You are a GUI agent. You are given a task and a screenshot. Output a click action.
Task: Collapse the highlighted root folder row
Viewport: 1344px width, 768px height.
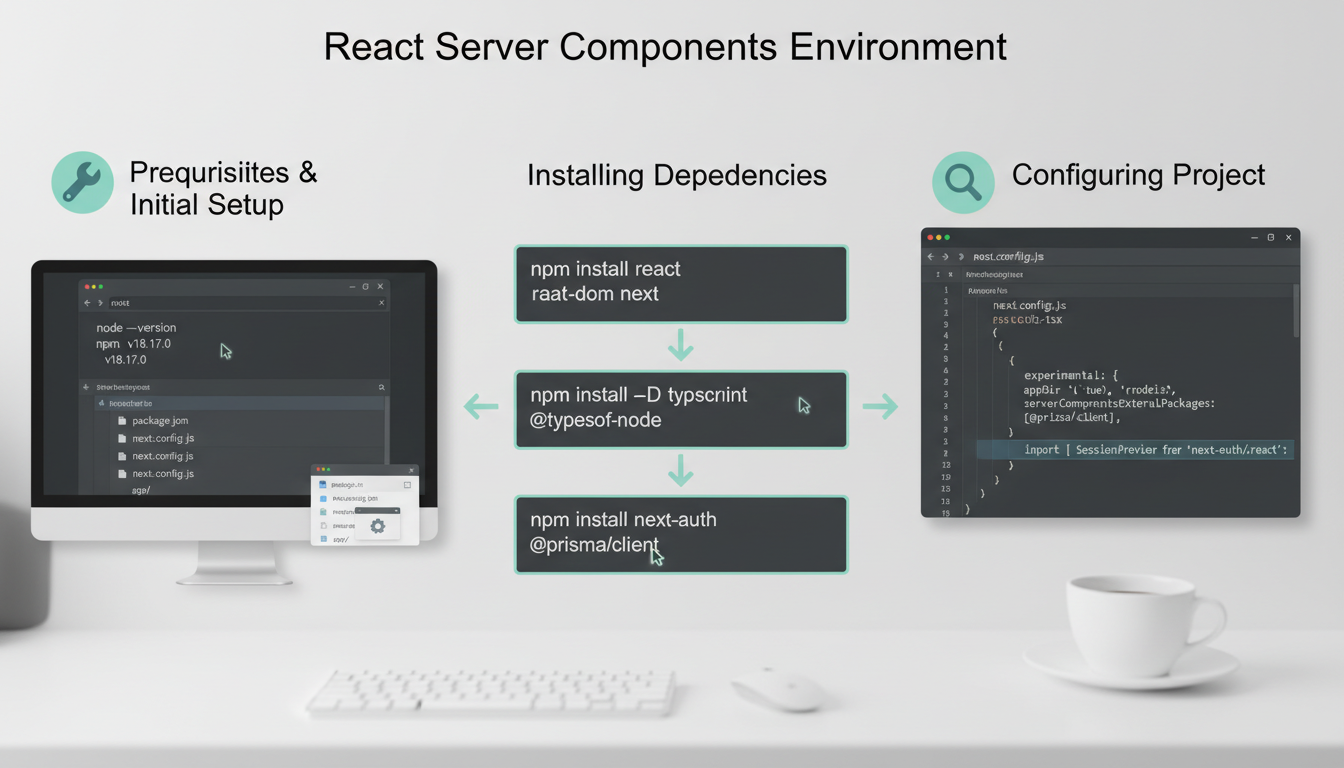click(240, 403)
